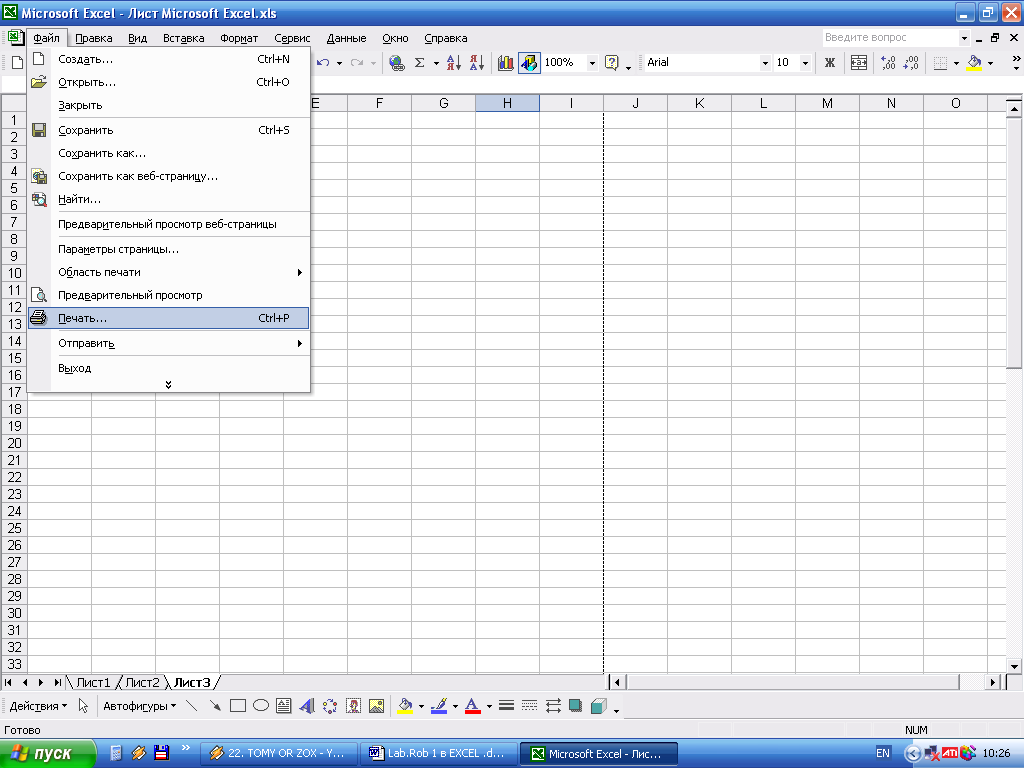Open the Правка menu
Screen dimensions: 1024x768
[93, 39]
